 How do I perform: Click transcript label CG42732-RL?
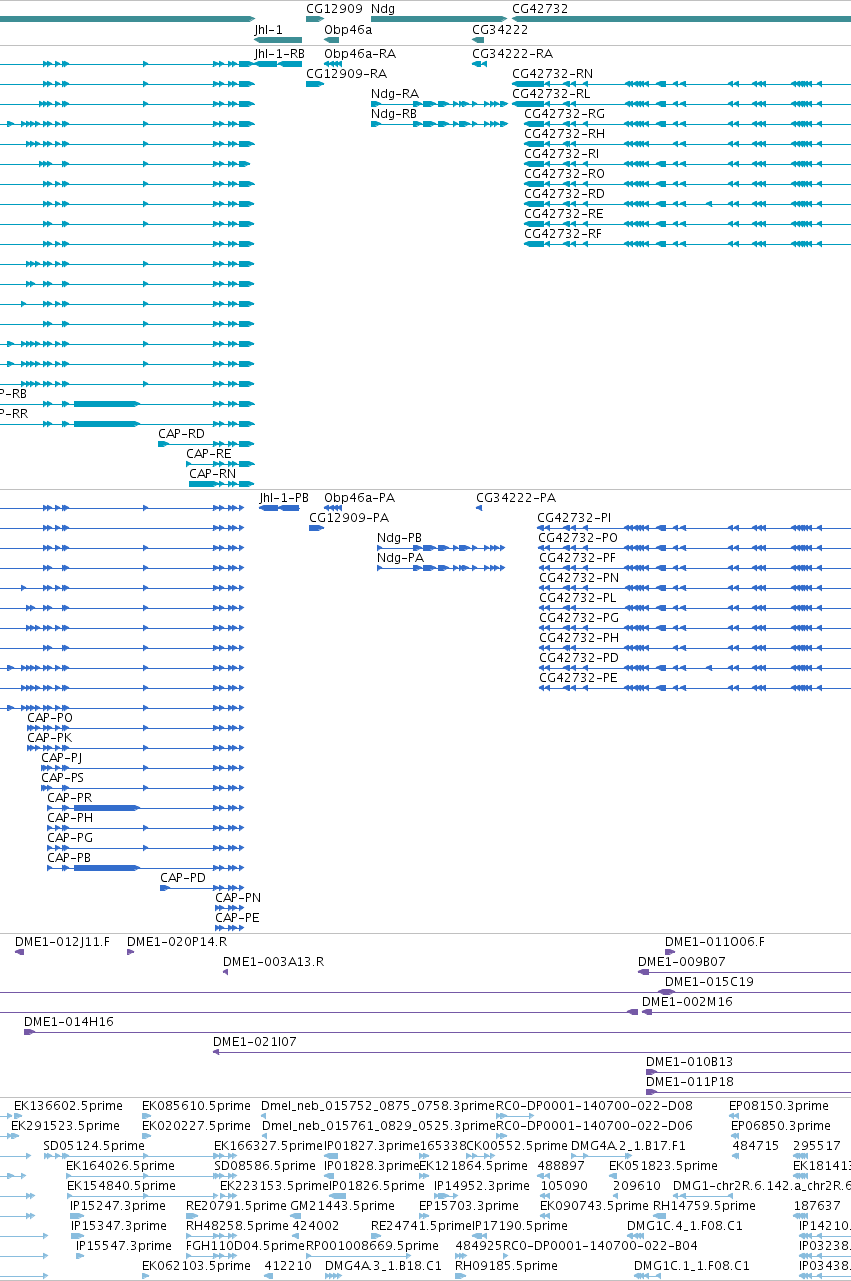click(551, 93)
